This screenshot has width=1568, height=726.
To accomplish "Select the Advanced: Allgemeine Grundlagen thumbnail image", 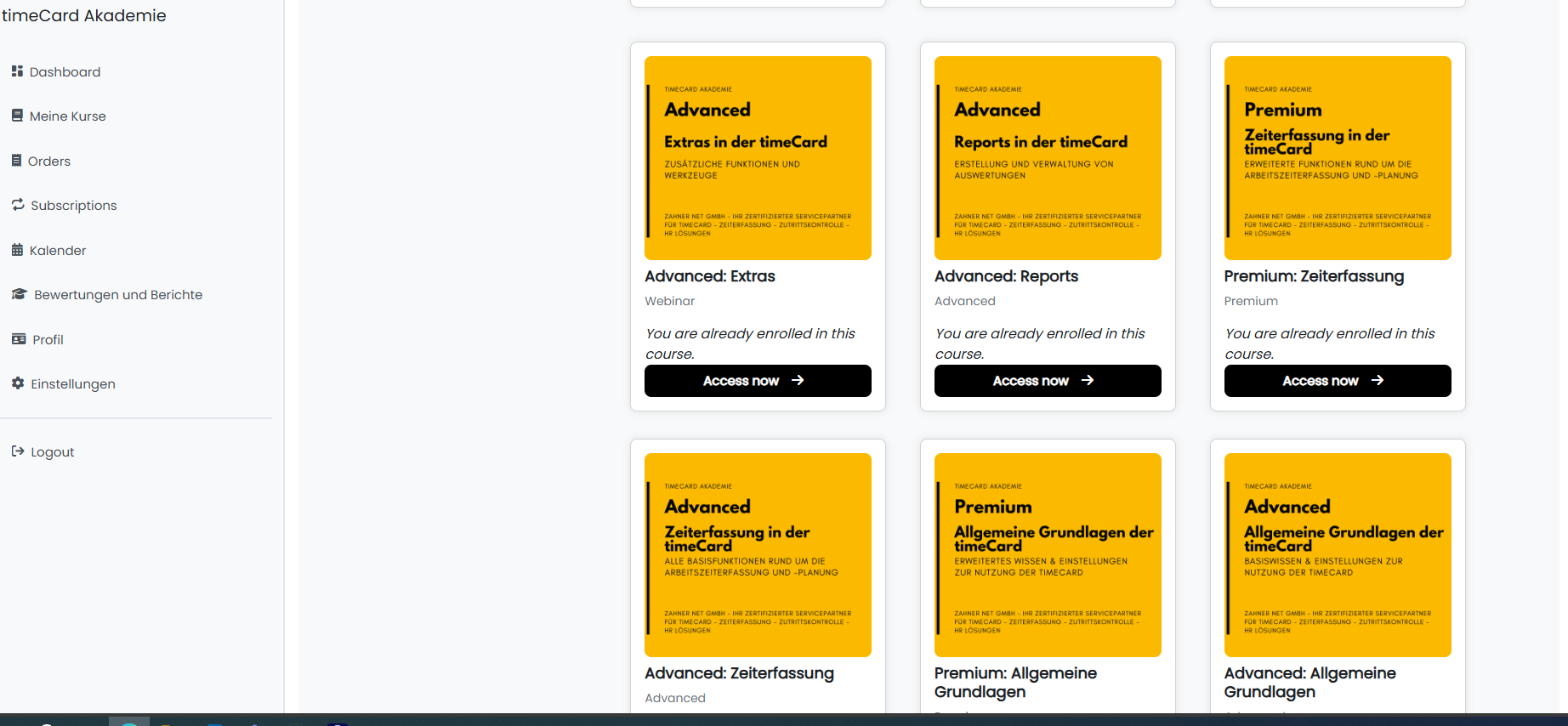I will [1337, 555].
